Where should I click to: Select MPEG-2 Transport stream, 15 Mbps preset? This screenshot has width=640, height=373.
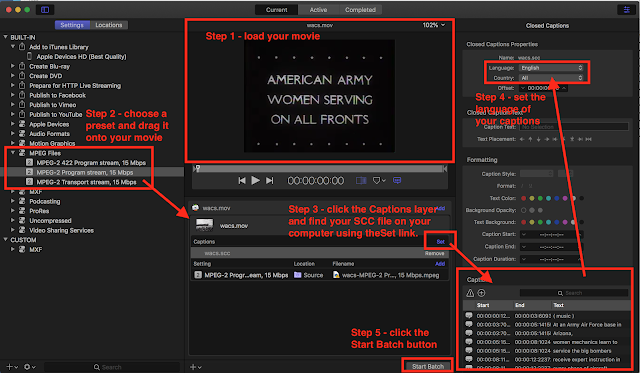(x=87, y=182)
